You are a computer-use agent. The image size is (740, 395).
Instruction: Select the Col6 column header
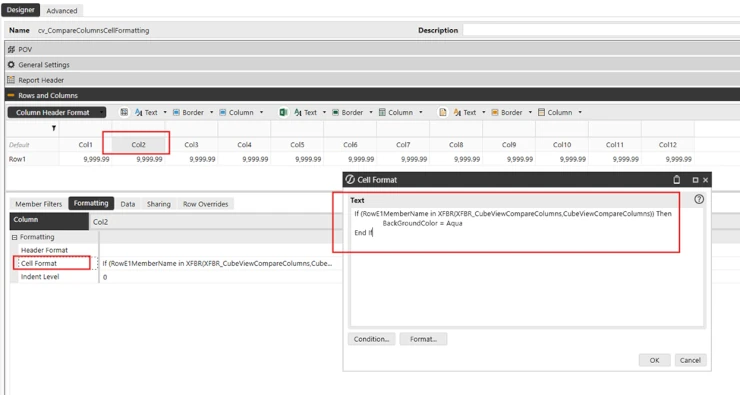tap(350, 144)
